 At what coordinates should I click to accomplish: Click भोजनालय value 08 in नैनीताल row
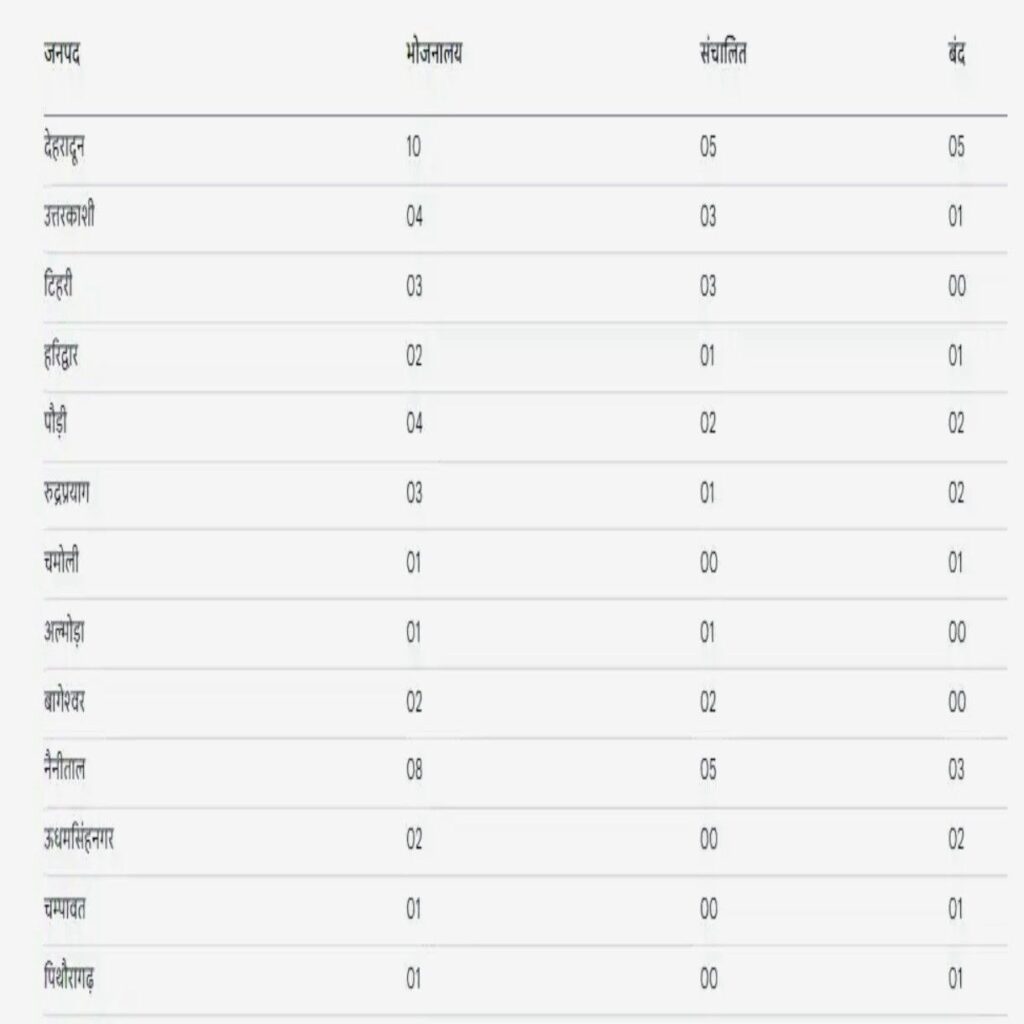point(414,770)
